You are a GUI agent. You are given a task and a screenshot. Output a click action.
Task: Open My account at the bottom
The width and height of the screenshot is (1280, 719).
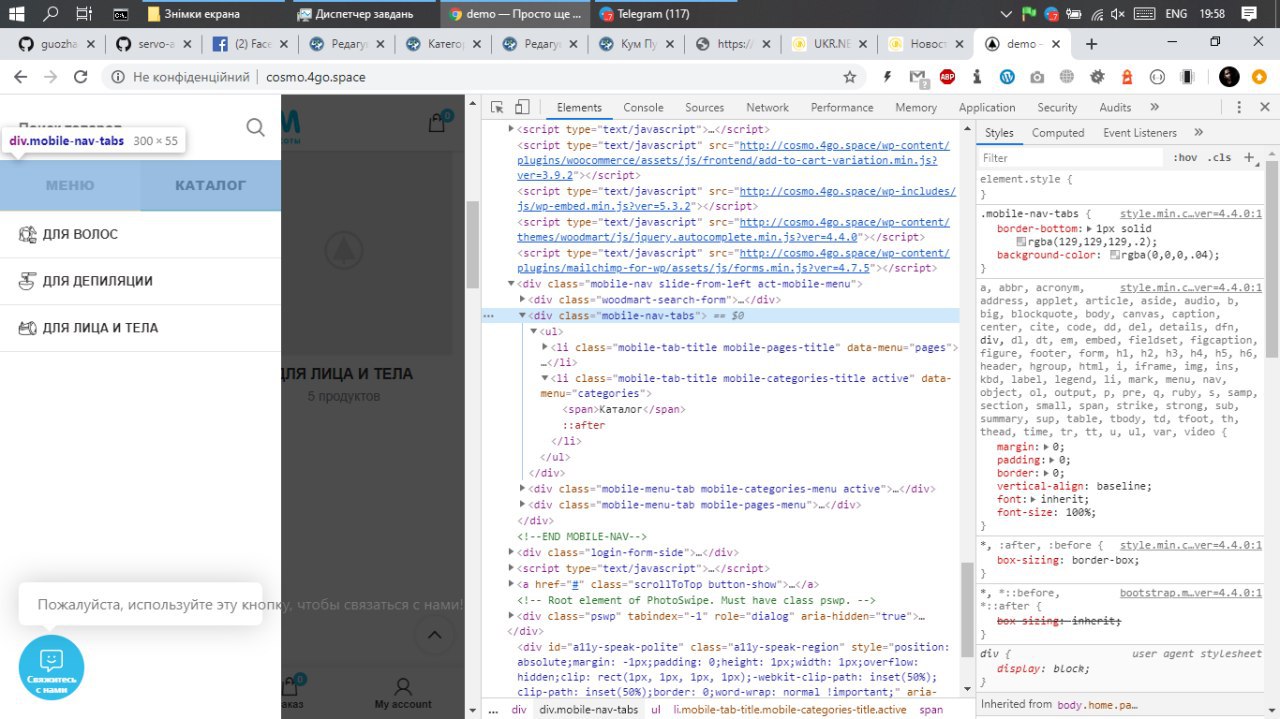403,693
